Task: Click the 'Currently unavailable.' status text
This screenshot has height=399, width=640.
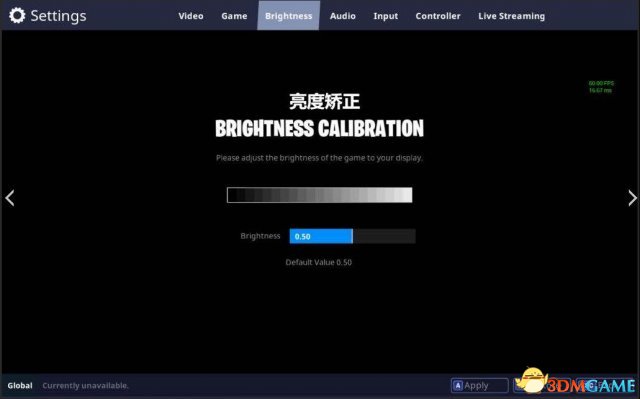Action: coord(85,386)
